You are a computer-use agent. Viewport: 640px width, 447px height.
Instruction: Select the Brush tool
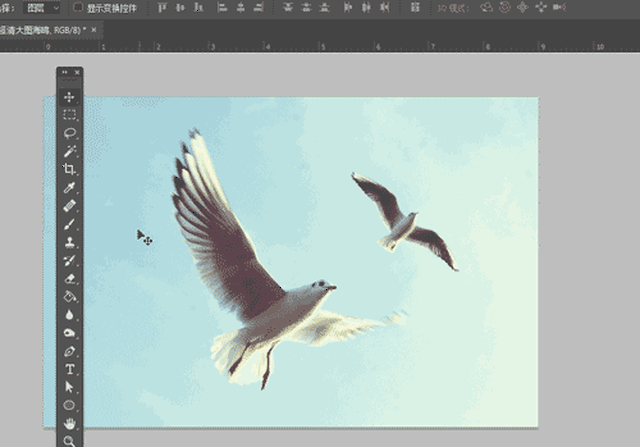point(69,224)
